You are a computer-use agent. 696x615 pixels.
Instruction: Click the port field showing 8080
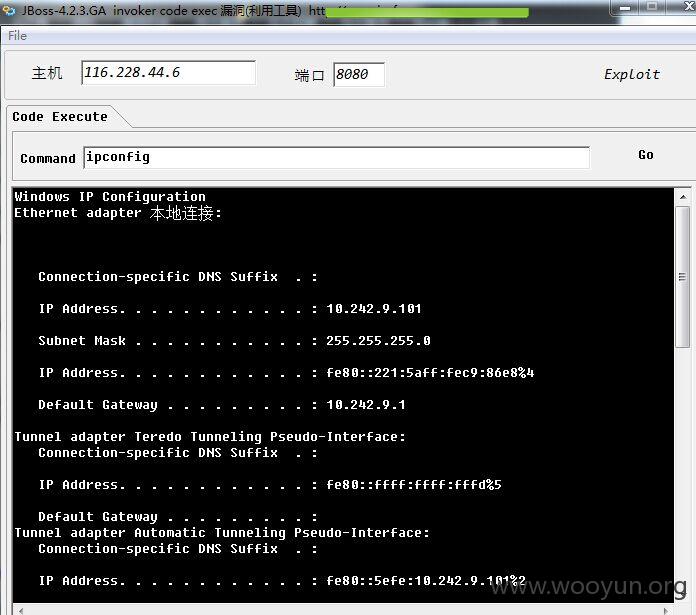[359, 75]
